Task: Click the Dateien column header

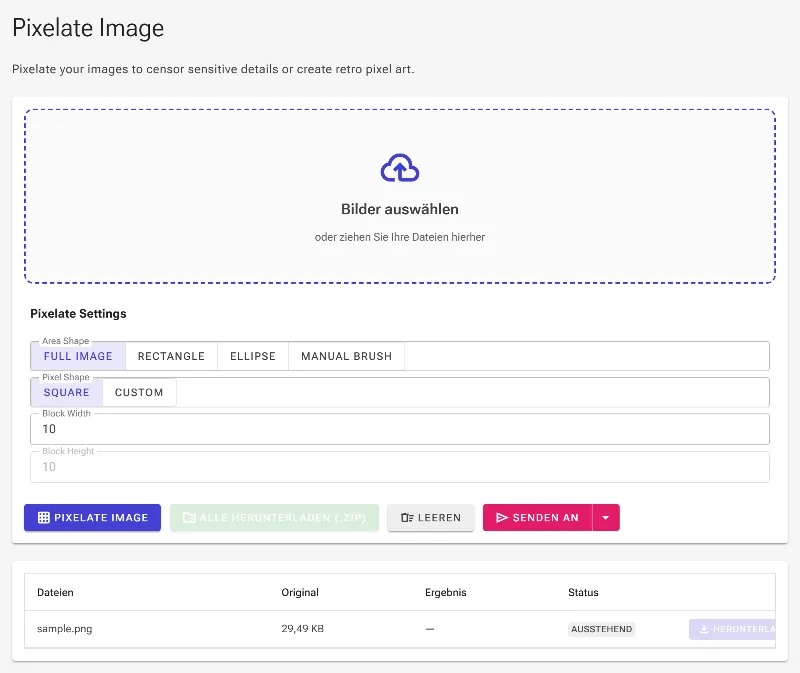Action: click(x=55, y=592)
